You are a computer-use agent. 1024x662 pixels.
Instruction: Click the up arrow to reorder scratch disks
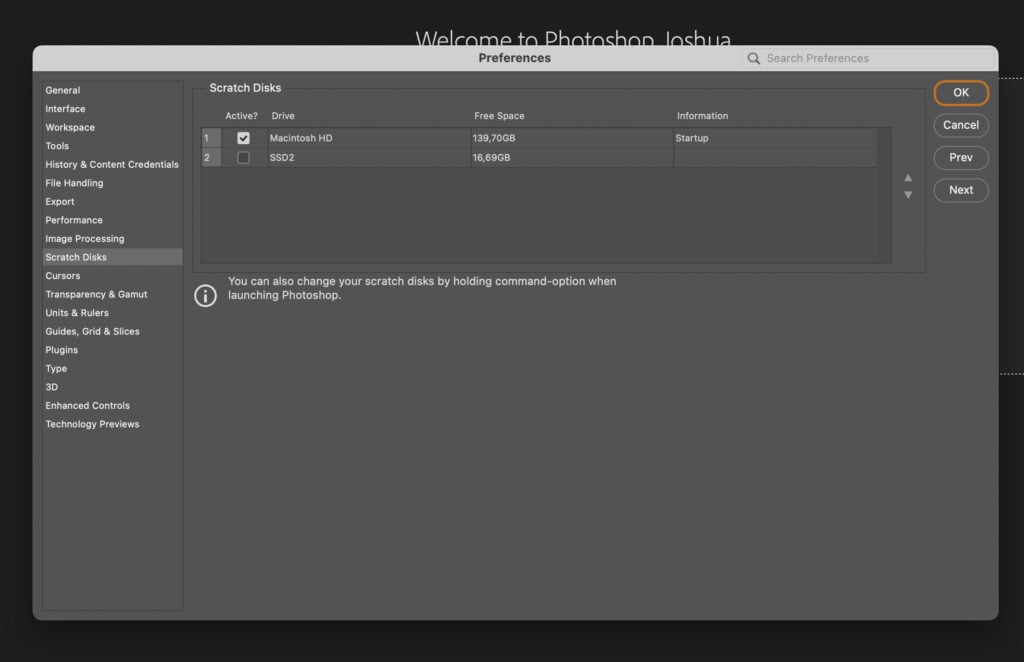(x=908, y=177)
